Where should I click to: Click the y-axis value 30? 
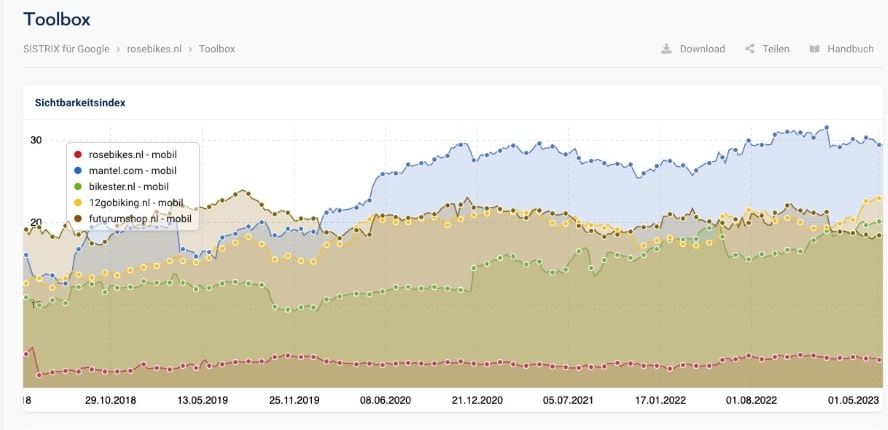(36, 140)
